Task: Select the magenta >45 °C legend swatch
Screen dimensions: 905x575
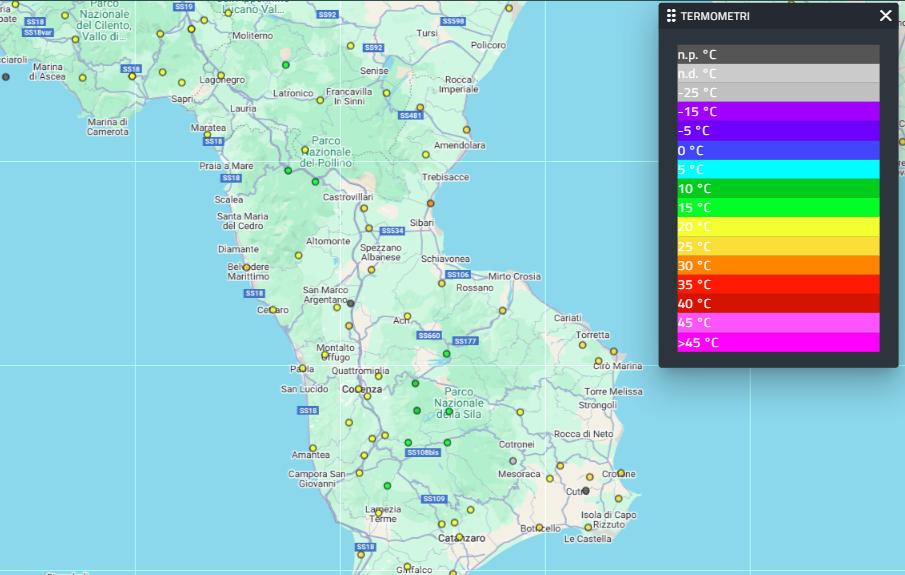Action: click(x=778, y=342)
